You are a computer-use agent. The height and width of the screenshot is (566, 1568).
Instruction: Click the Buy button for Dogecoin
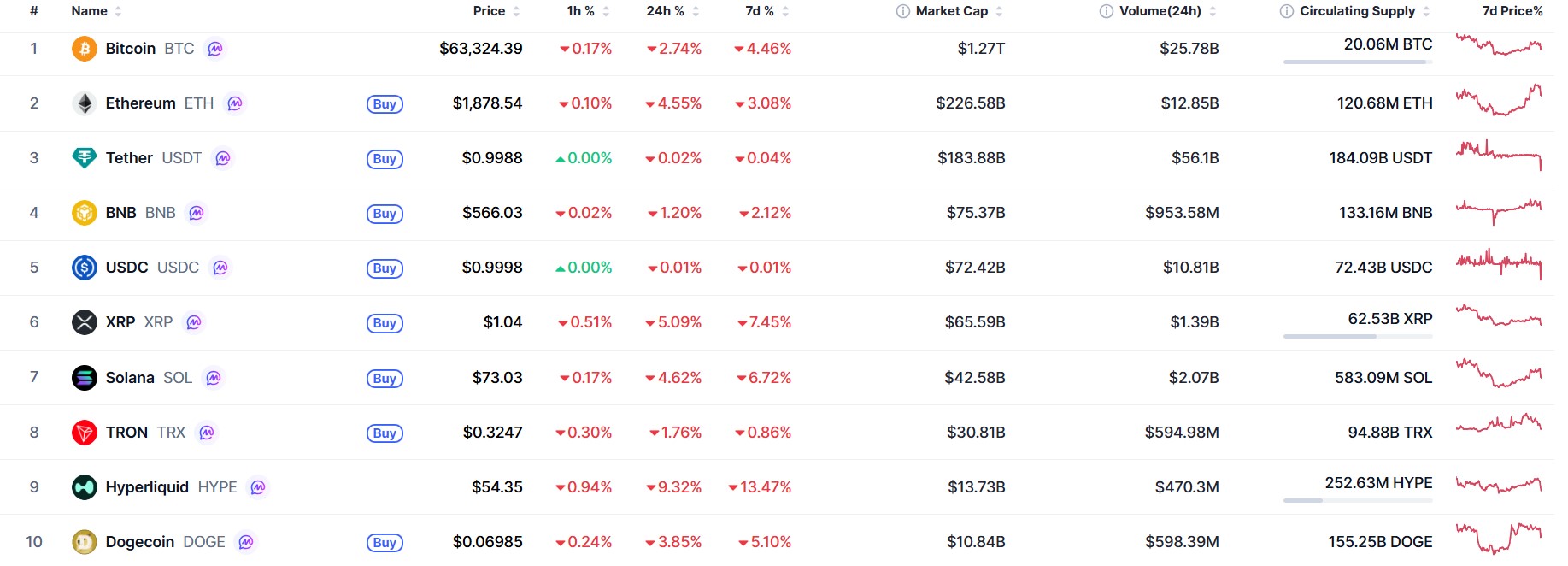point(385,543)
